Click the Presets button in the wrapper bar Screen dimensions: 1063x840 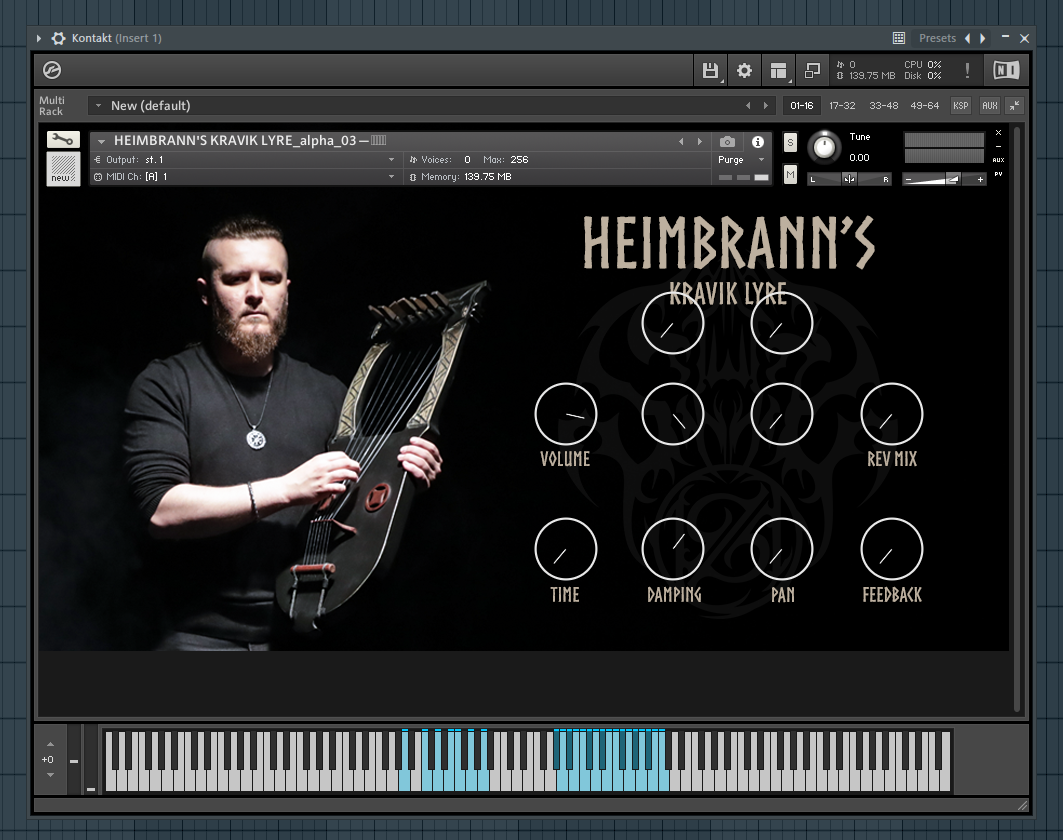click(937, 38)
